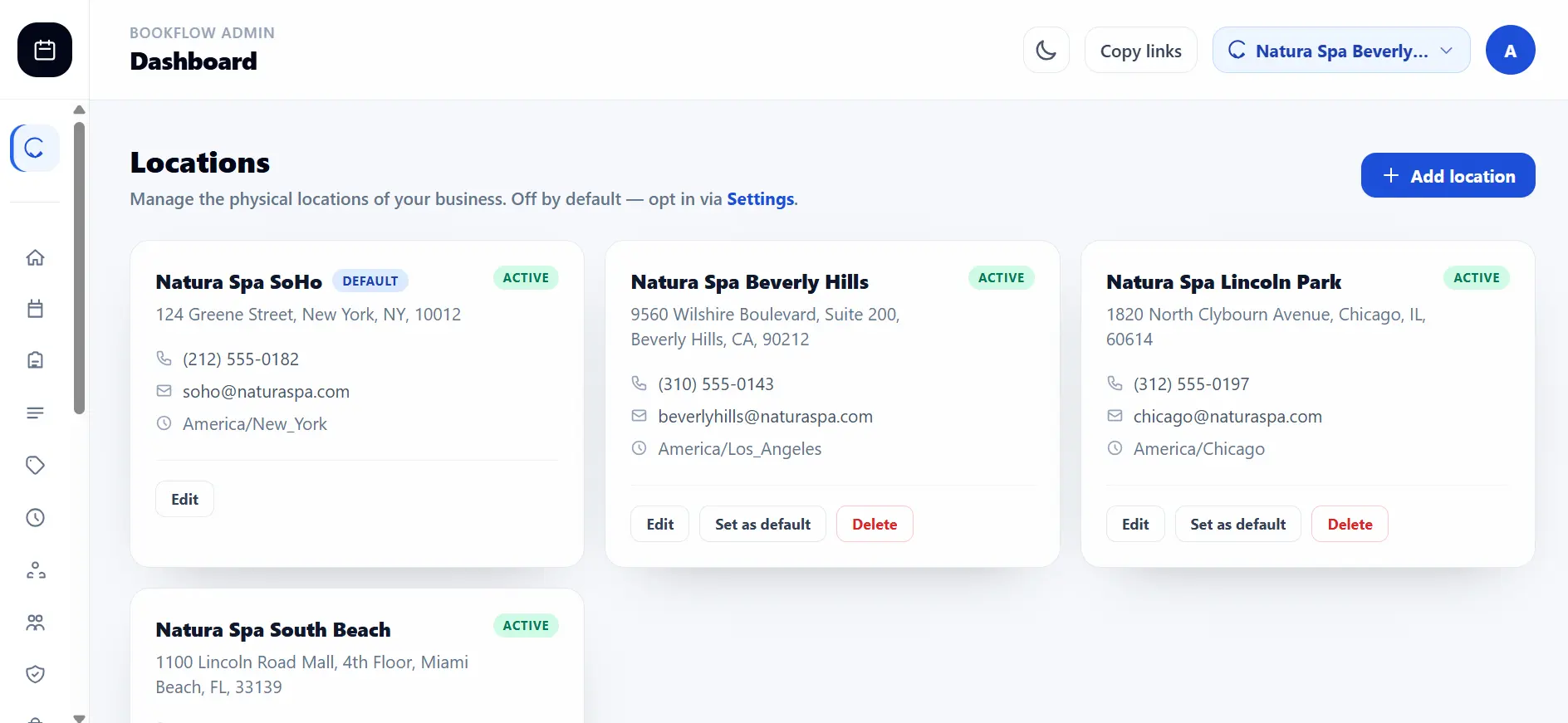1568x723 pixels.
Task: Edit the Natura Spa Lincoln Park location
Action: coord(1135,524)
